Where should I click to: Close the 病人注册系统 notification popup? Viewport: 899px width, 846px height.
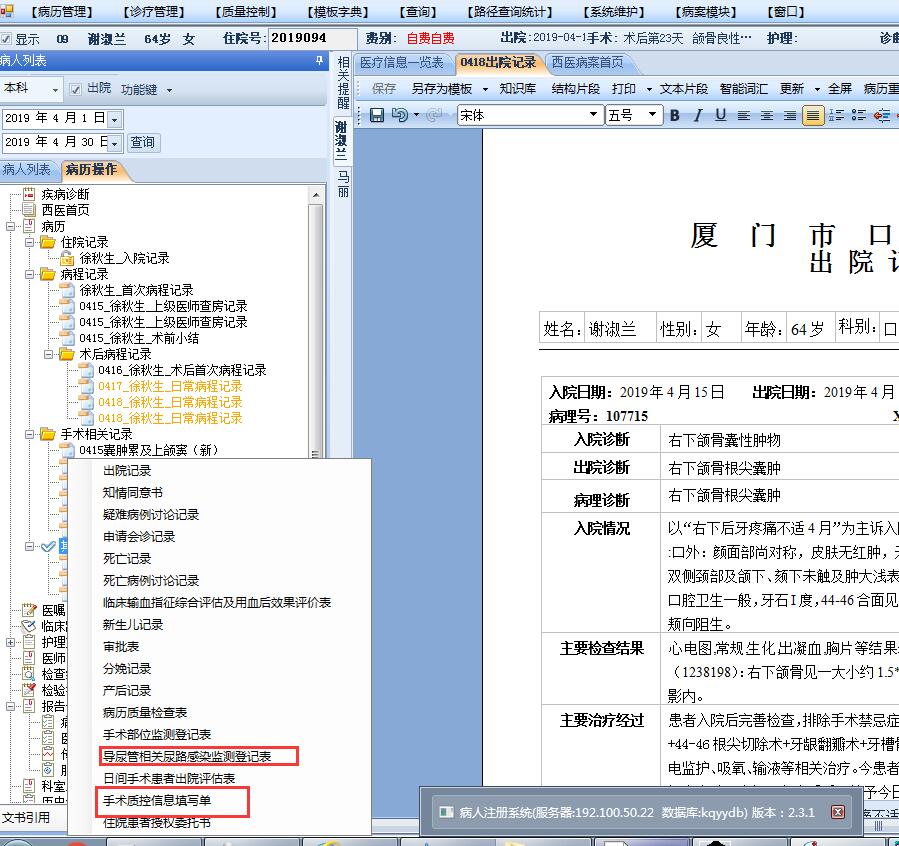click(838, 812)
